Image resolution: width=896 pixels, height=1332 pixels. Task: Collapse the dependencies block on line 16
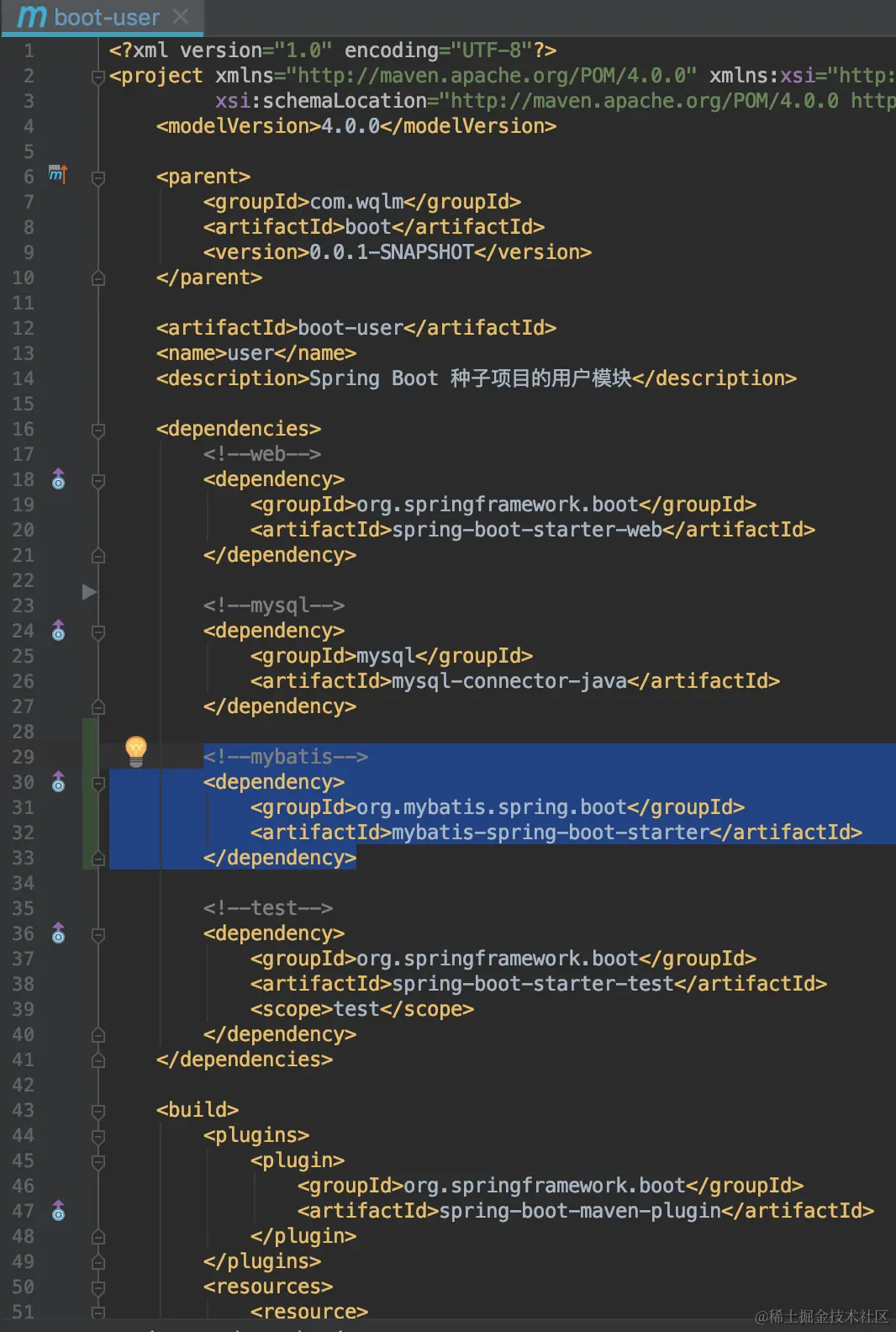click(98, 431)
